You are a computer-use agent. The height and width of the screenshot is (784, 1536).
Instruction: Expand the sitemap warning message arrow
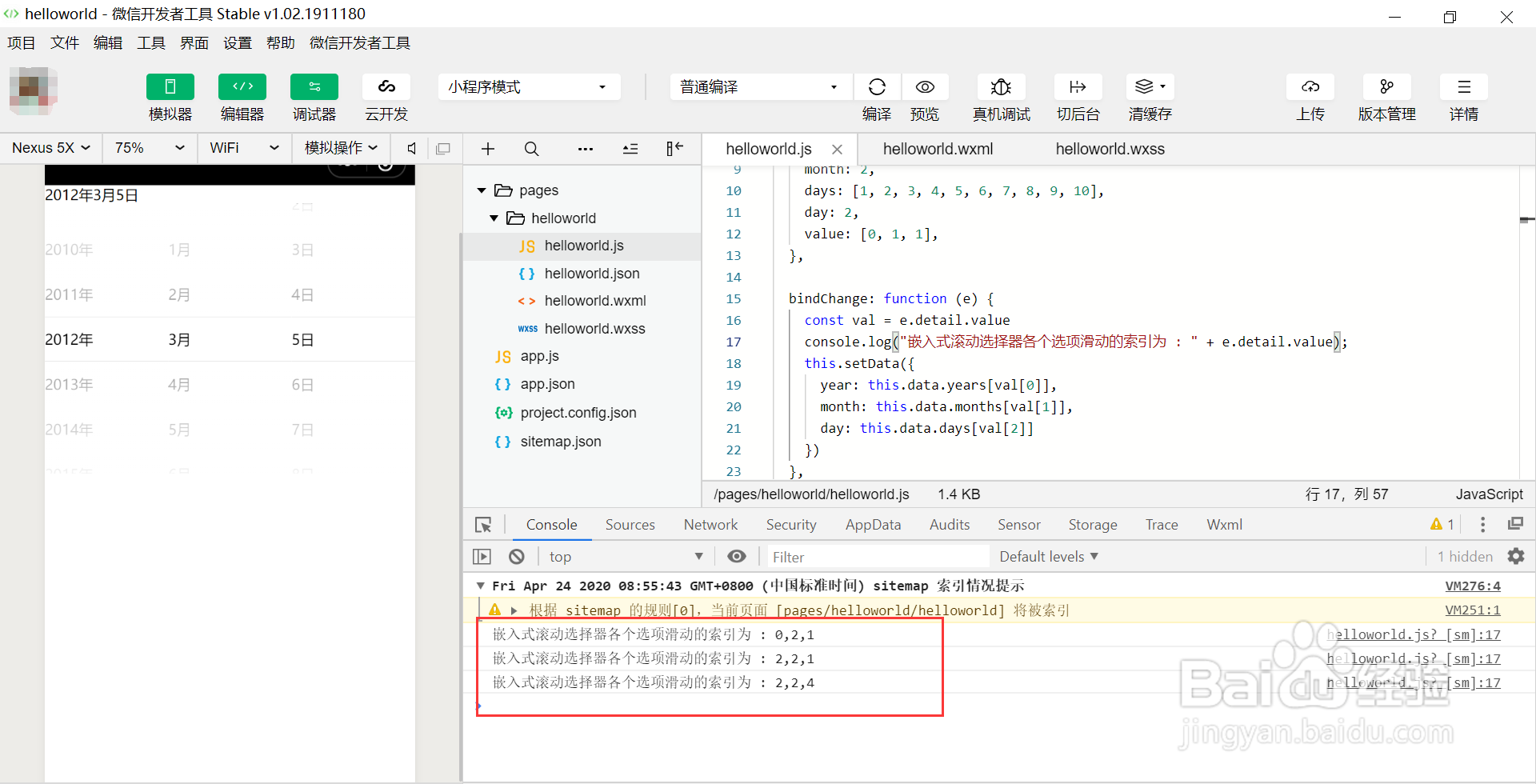(x=514, y=610)
